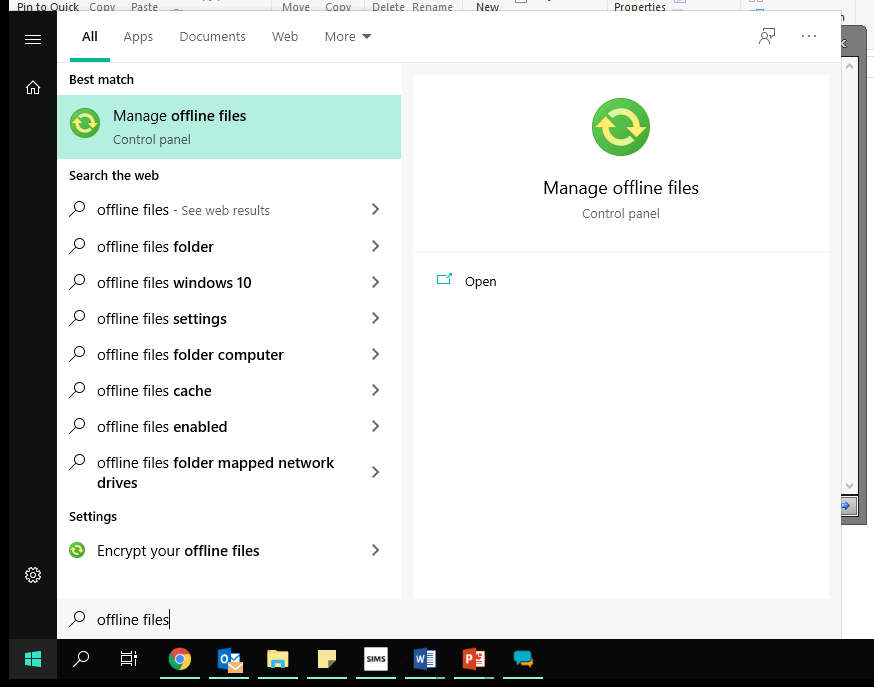Expand arrow for offline files folder computer
Screen dimensions: 874x687
click(x=375, y=354)
